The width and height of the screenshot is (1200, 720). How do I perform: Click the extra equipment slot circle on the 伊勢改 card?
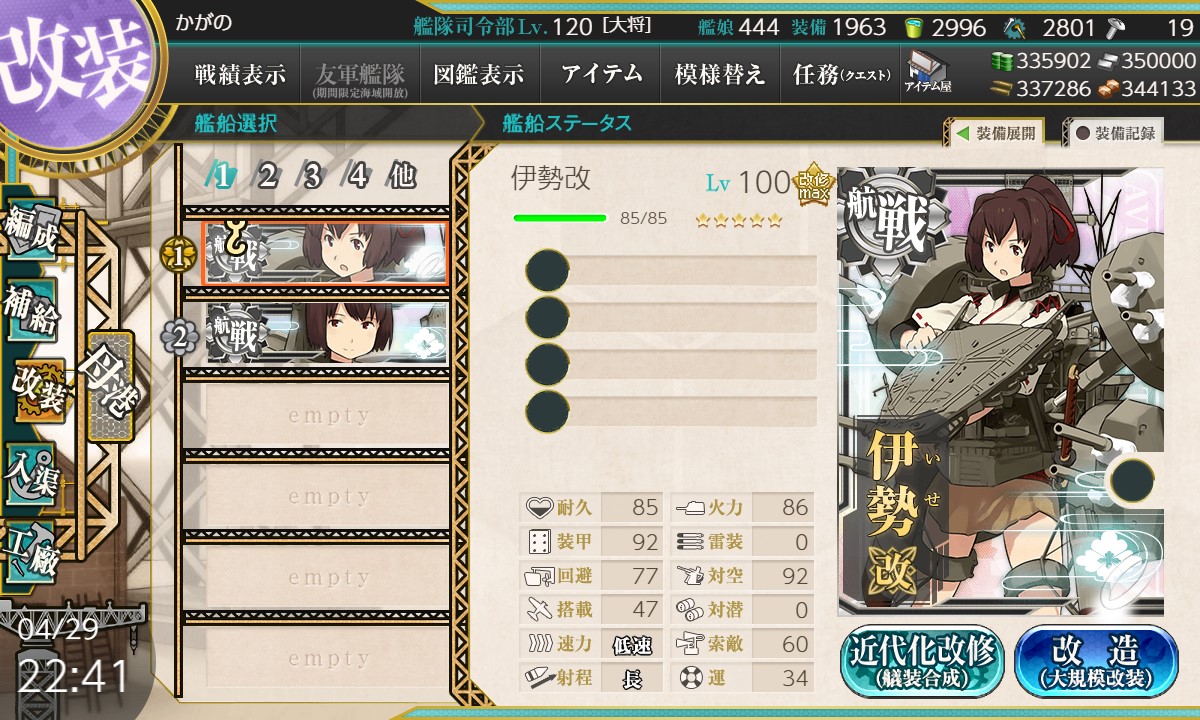(1133, 481)
